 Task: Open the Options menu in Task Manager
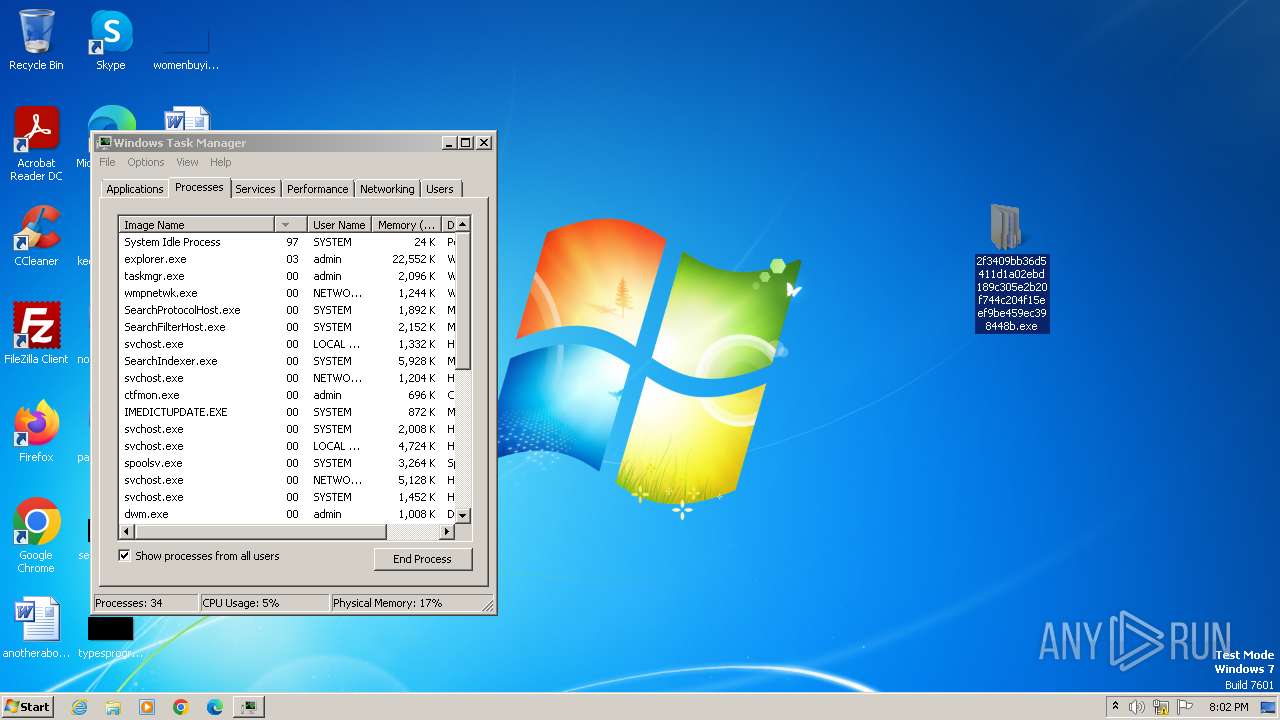[x=145, y=162]
